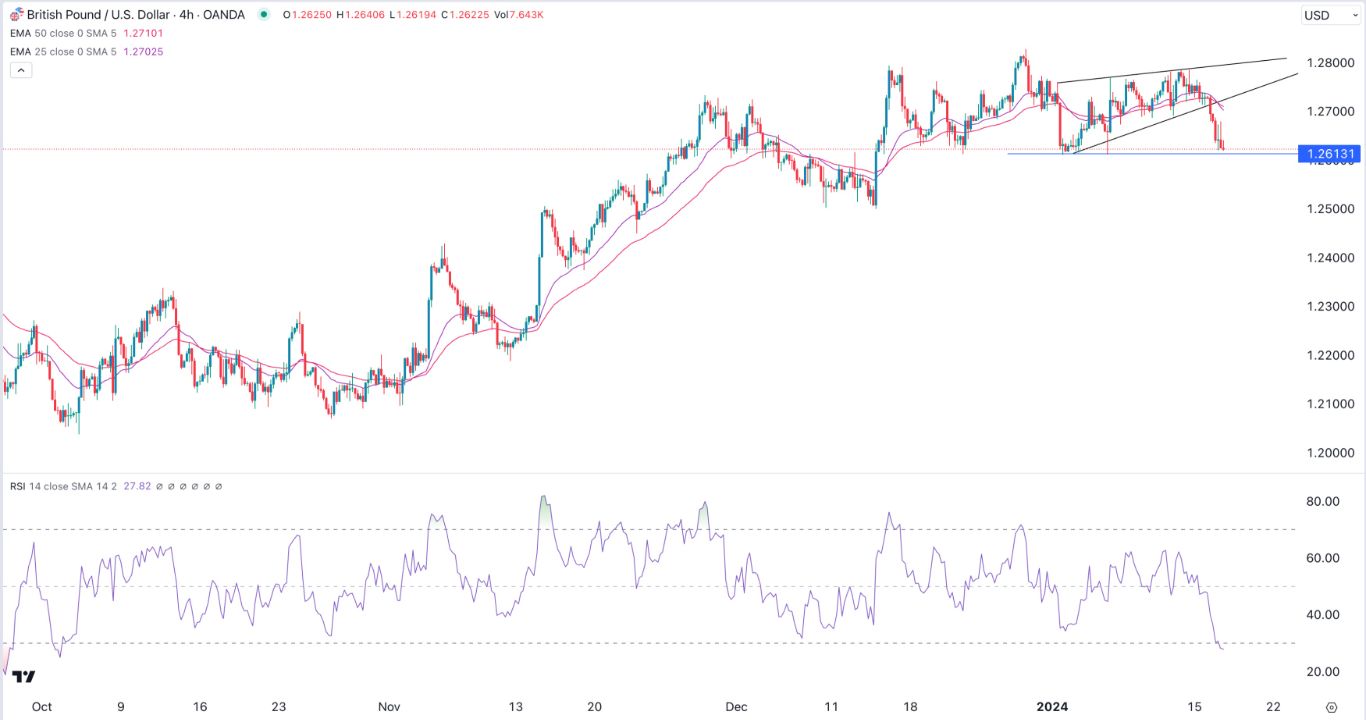The image size is (1366, 720).
Task: Click the Nov label on the time axis
Action: click(389, 706)
